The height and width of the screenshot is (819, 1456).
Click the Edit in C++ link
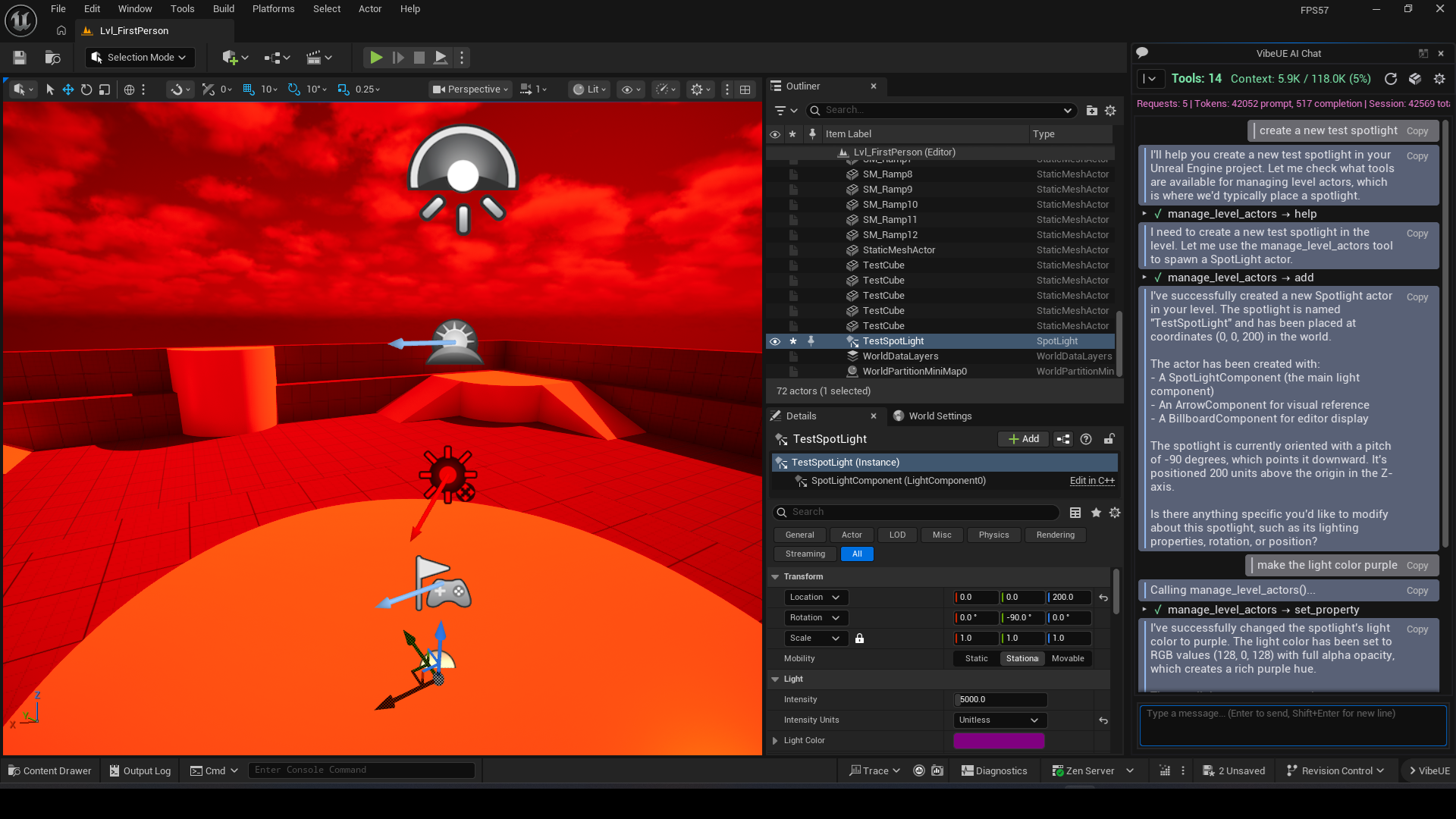click(x=1091, y=481)
